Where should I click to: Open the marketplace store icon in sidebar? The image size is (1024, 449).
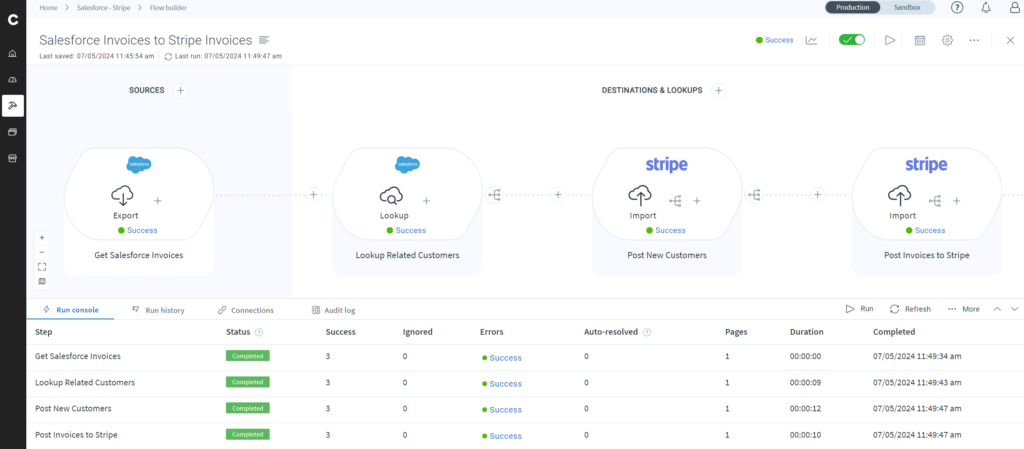pos(12,159)
